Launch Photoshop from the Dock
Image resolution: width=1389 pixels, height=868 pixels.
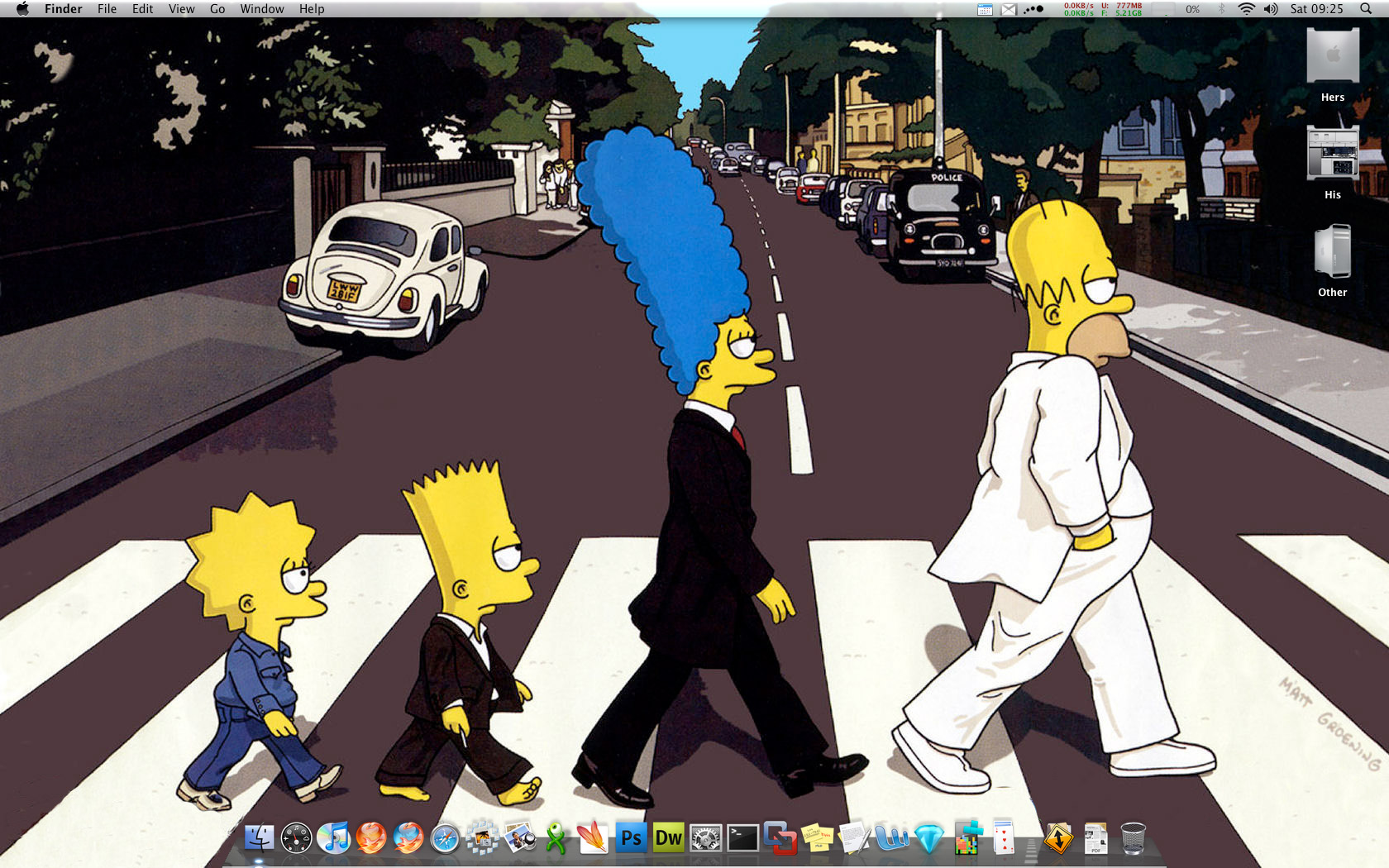(631, 838)
